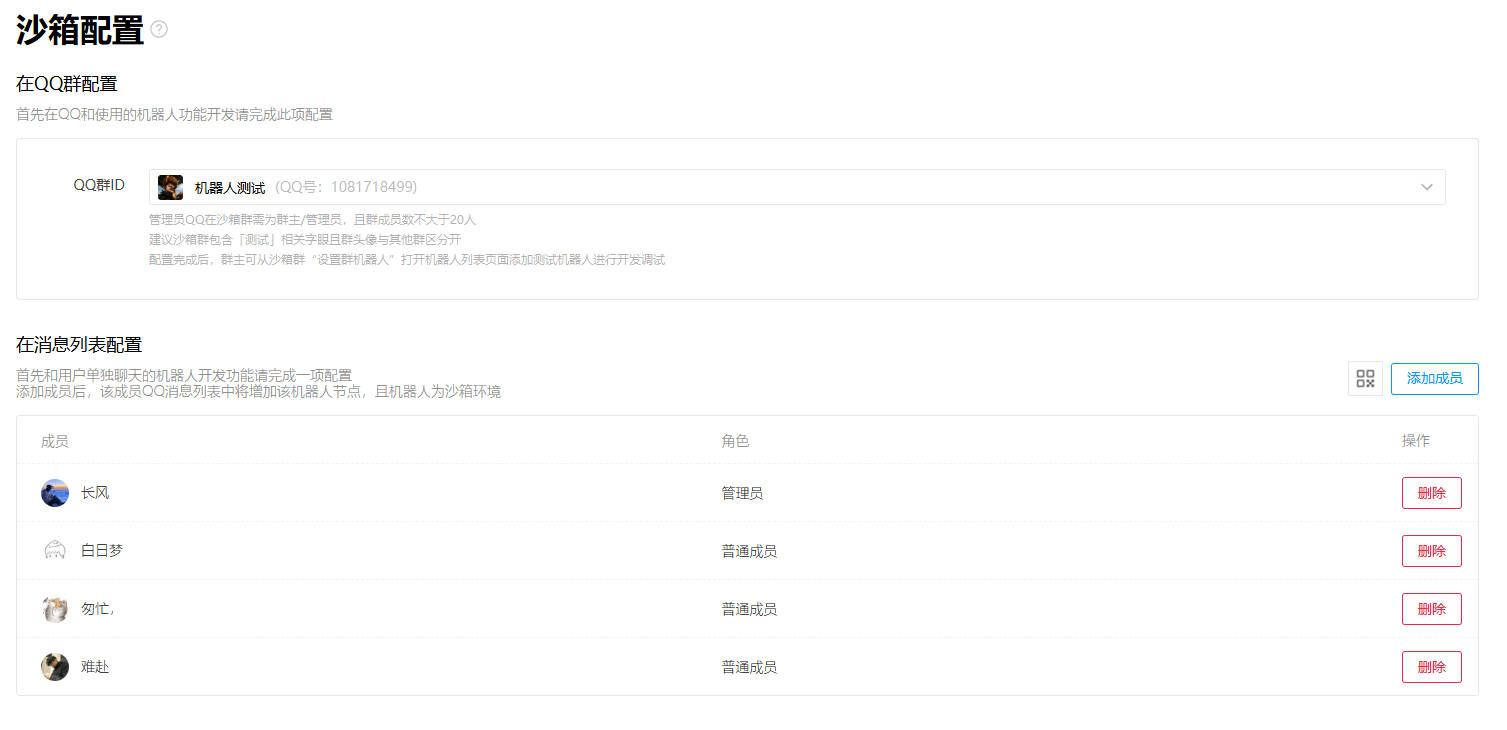Screen dimensions: 1507x730
Task: Click the QQ号：1081718499 text
Action: click(346, 187)
